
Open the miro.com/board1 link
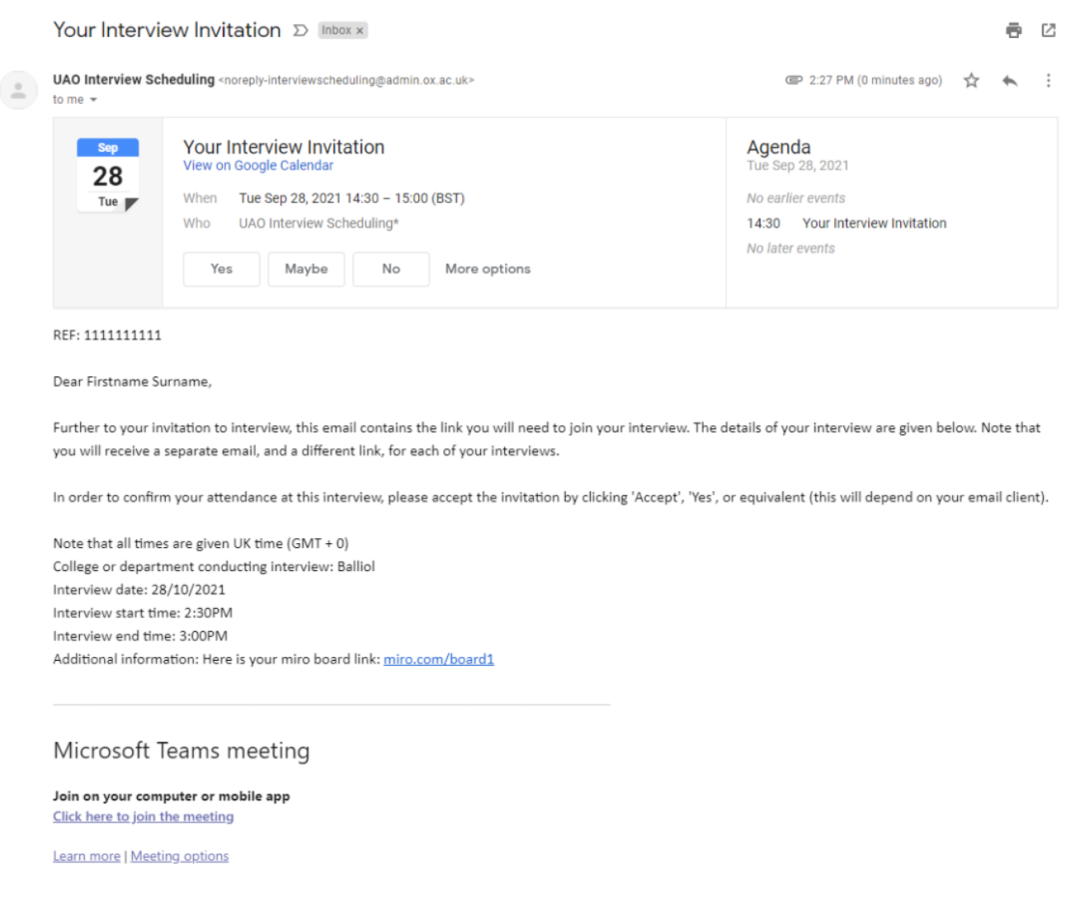tap(439, 660)
